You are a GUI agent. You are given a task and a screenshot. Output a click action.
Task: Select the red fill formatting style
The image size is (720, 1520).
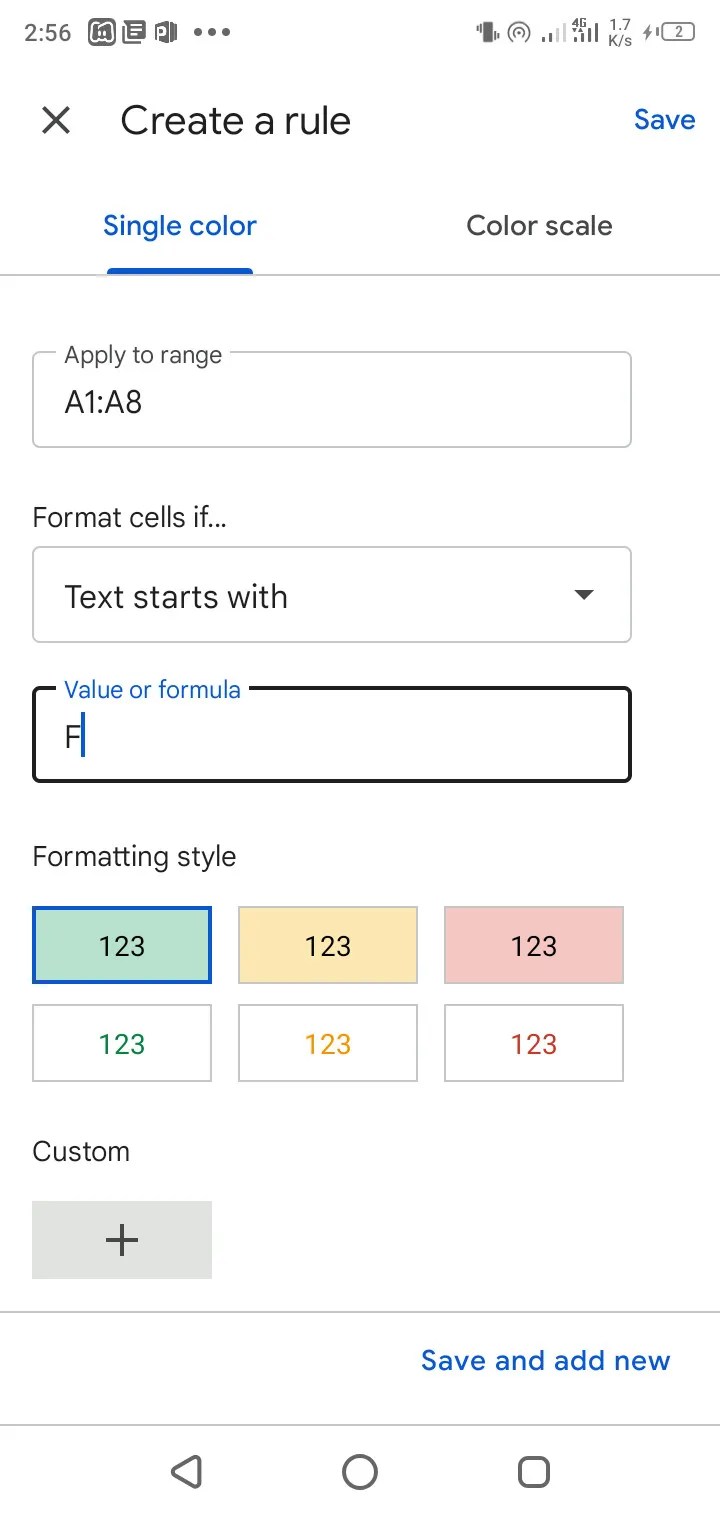(x=534, y=945)
